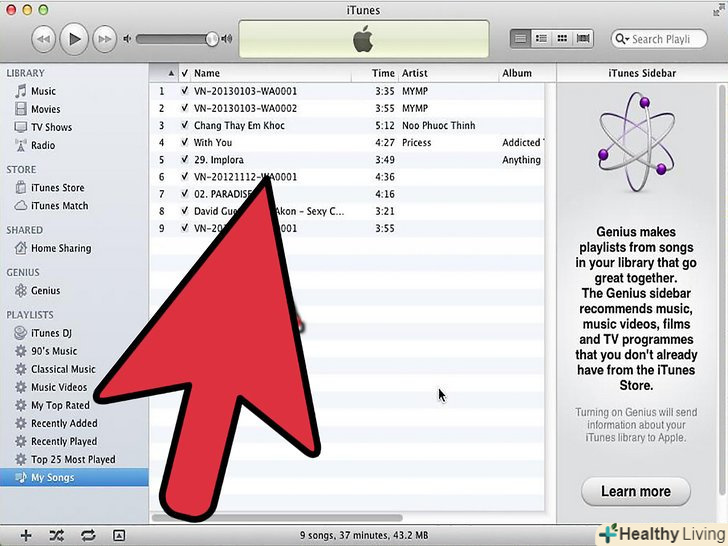Open the search magnifier options dropdown
728x546 pixels.
point(621,39)
